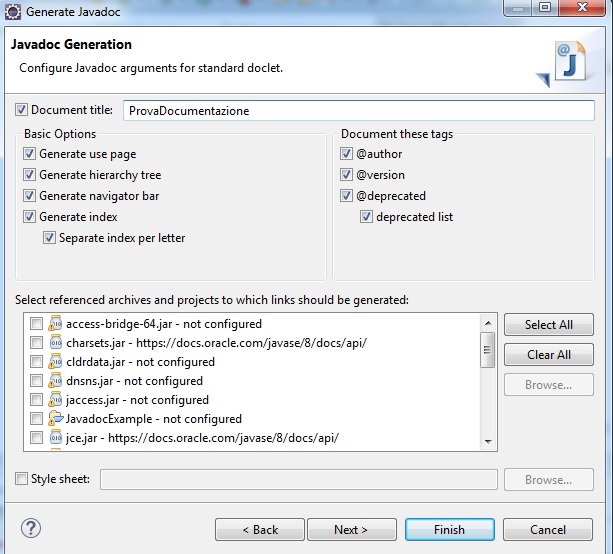Select 'JavadocExample - not configured' row
613x554 pixels.
point(154,419)
